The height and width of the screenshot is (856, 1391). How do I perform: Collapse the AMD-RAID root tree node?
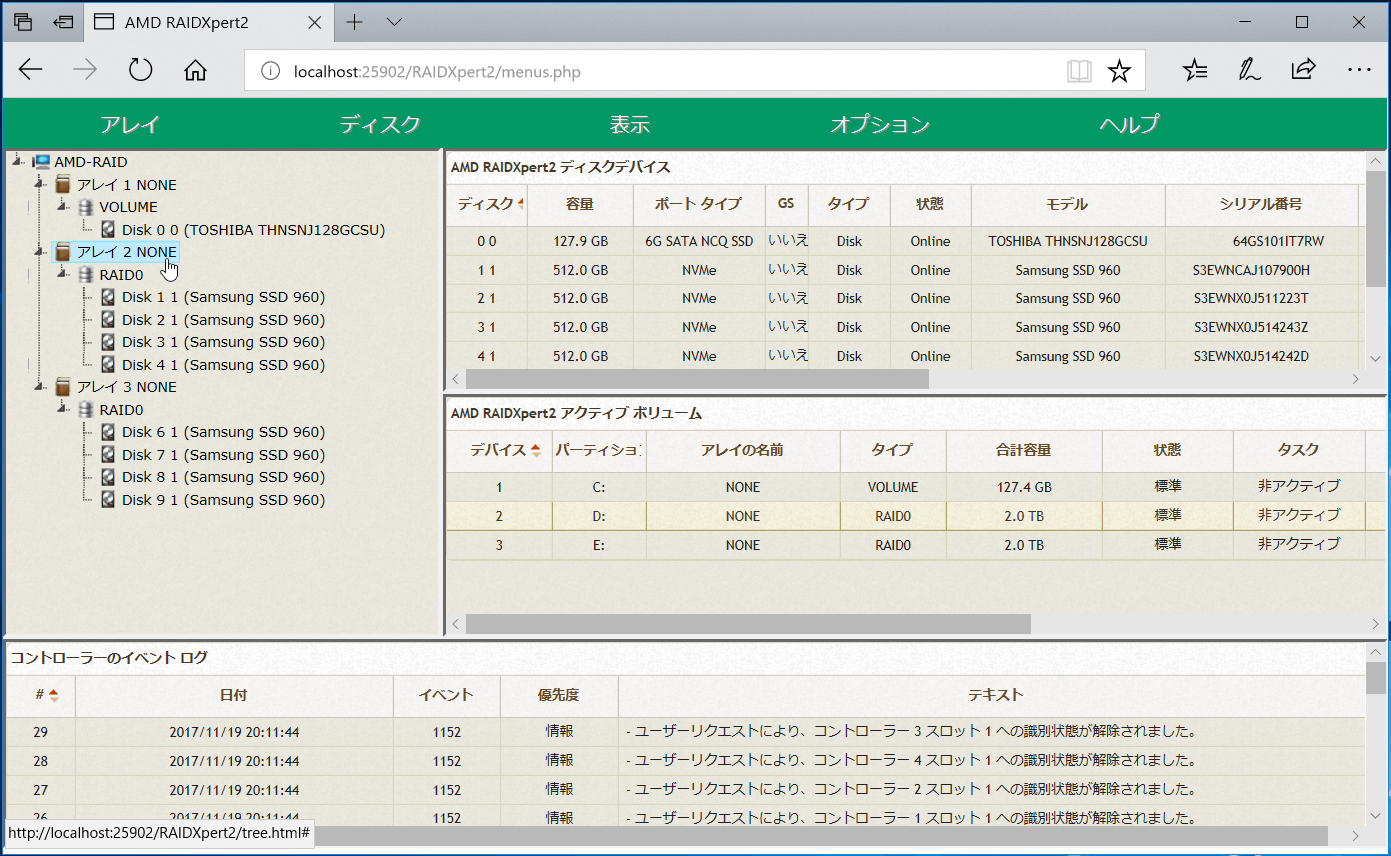pos(19,161)
